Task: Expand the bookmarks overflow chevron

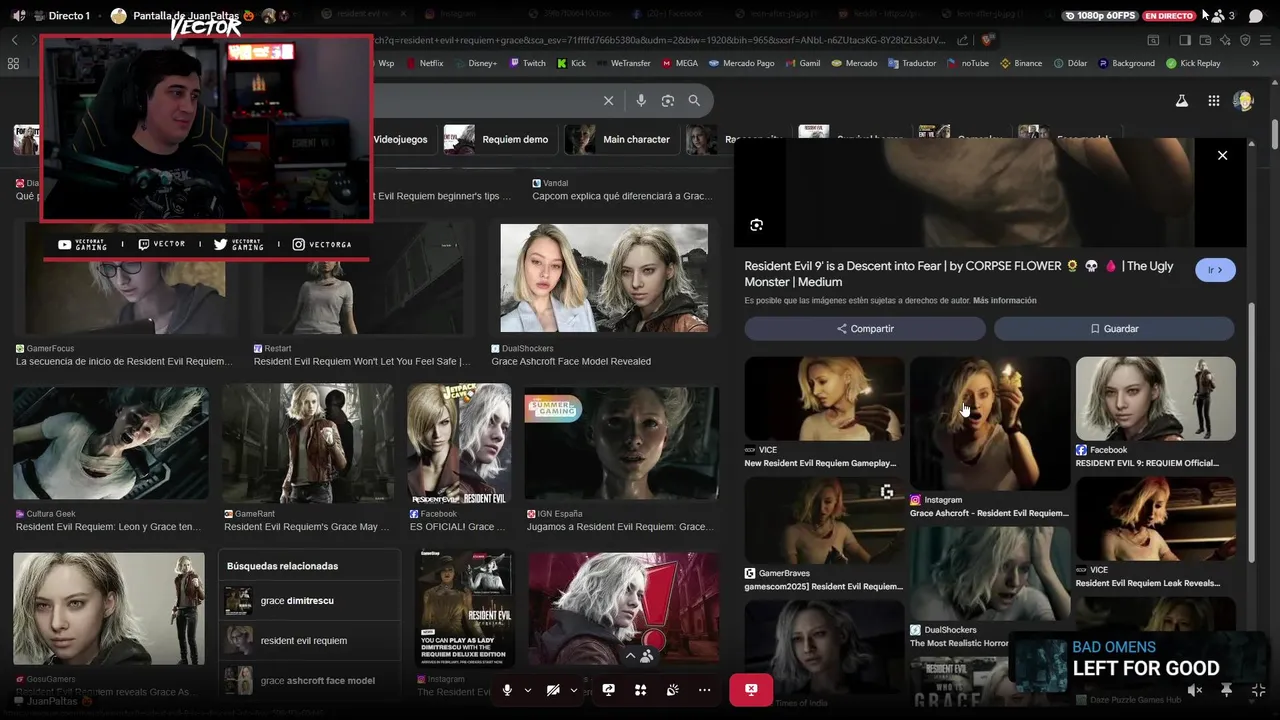Action: (1255, 63)
